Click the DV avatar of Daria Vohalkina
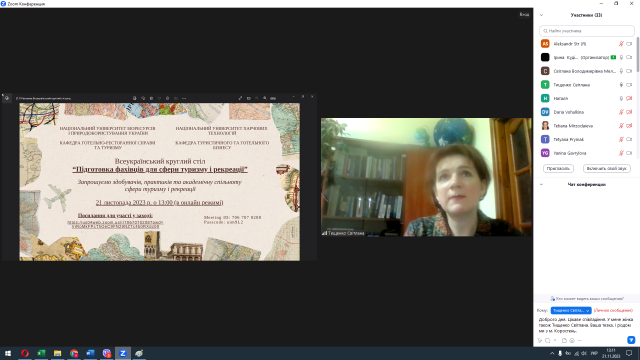The height and width of the screenshot is (360, 640). click(545, 112)
